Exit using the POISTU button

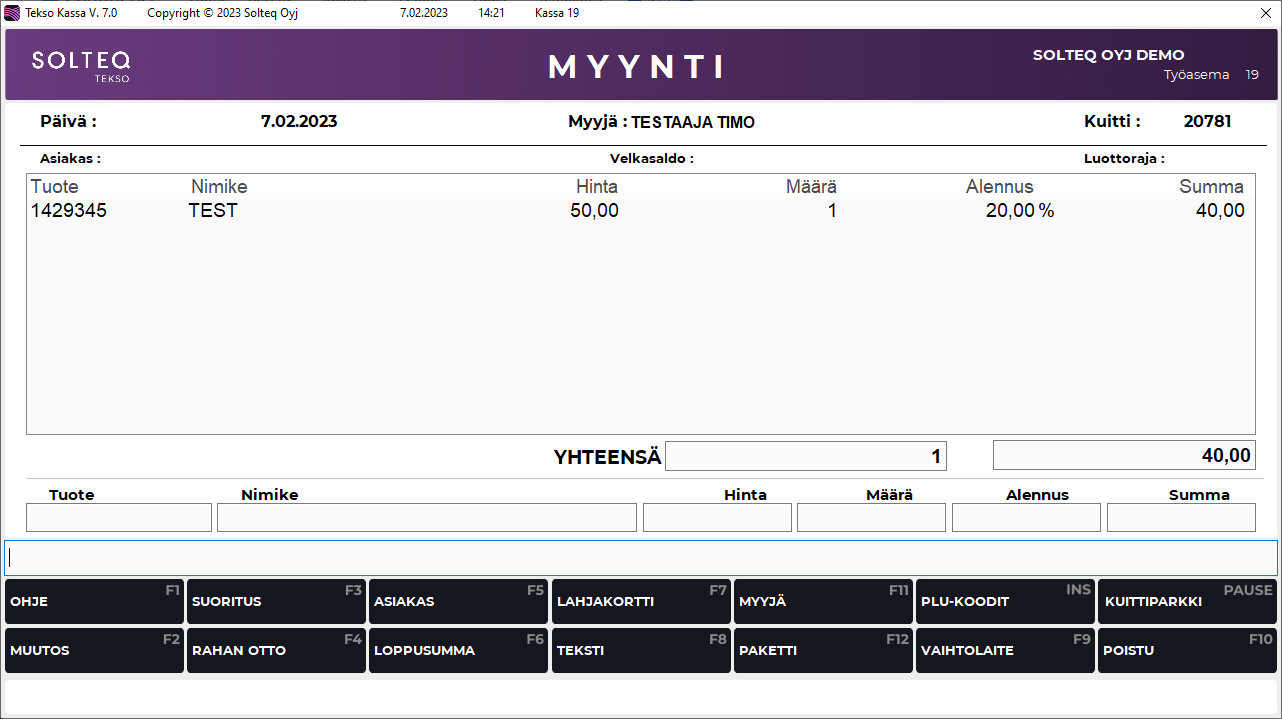[x=1187, y=650]
